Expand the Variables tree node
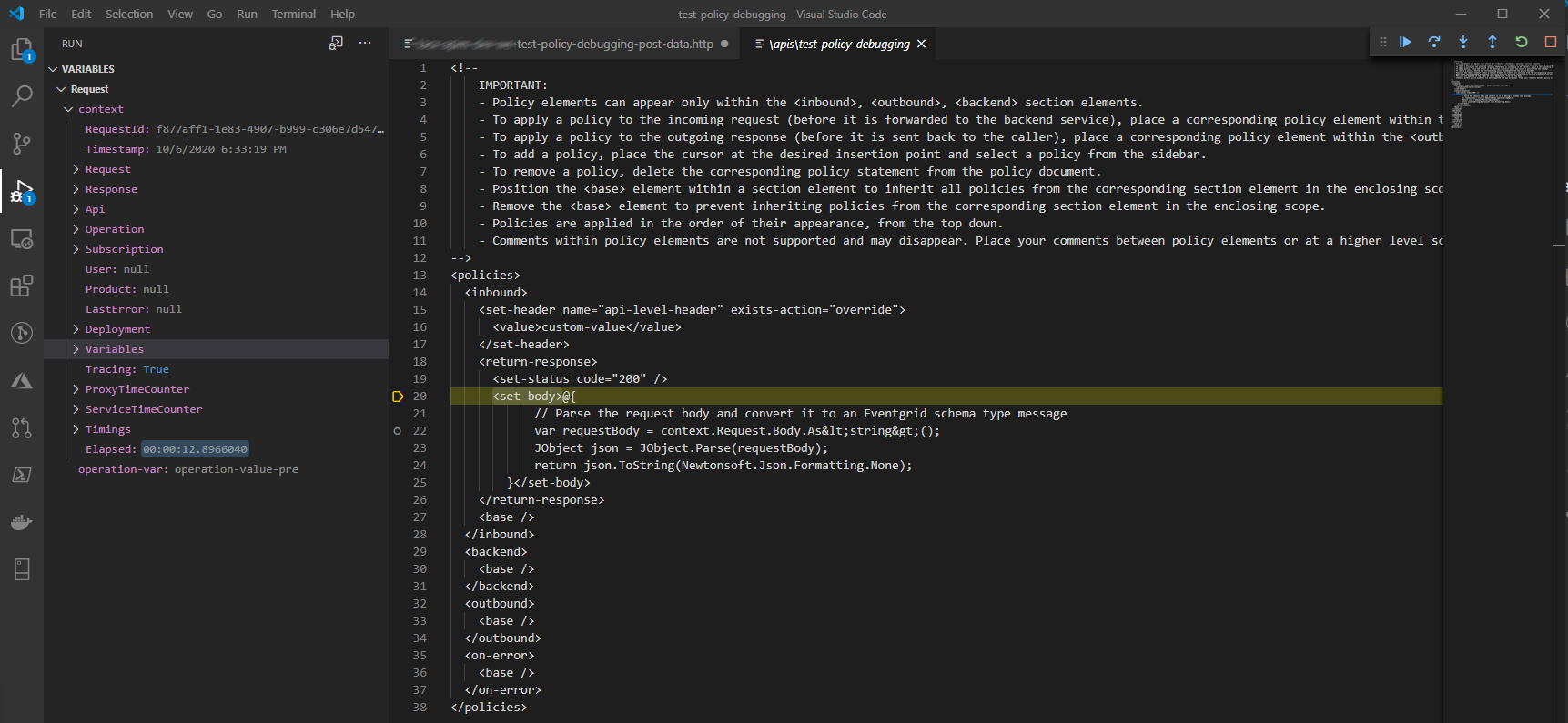1568x723 pixels. click(114, 349)
